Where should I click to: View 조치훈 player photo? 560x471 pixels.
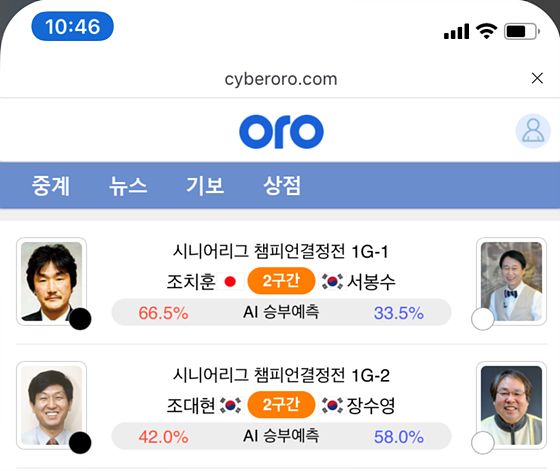51,281
